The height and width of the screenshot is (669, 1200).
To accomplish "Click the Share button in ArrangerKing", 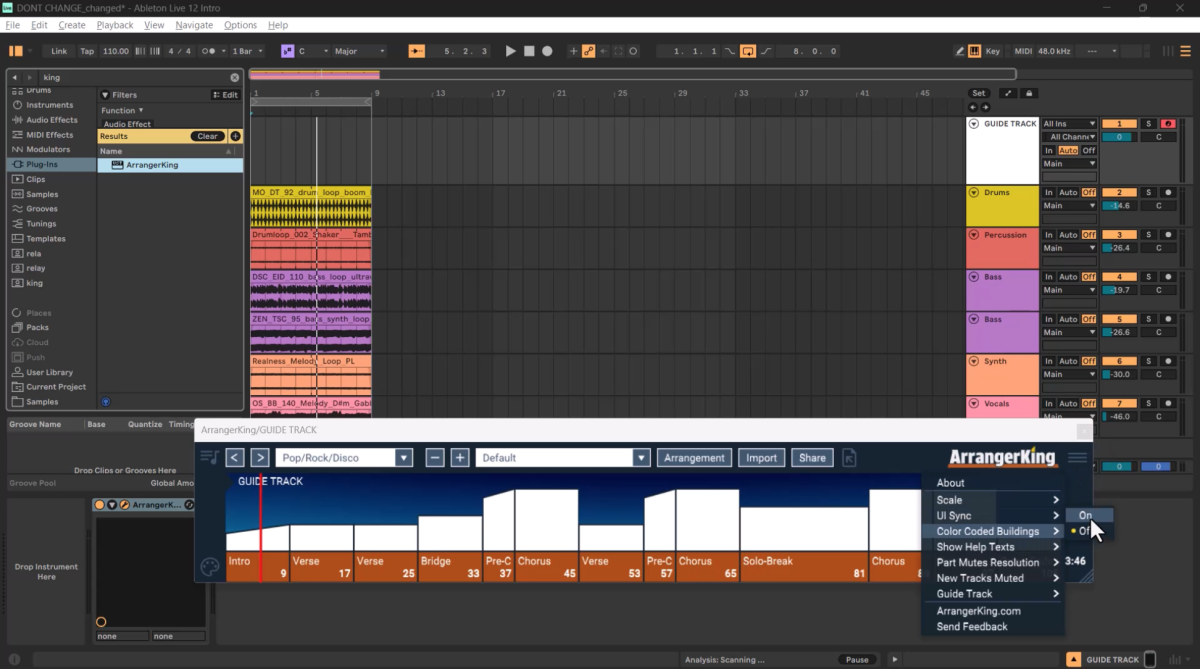I will pos(812,458).
